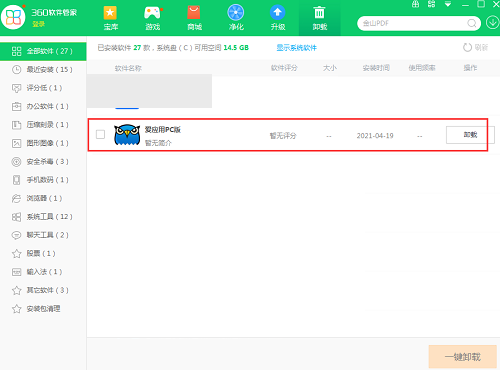Select the 卸载 uninstall tab with trash icon
Screen dimensions: 500x370
[319, 18]
